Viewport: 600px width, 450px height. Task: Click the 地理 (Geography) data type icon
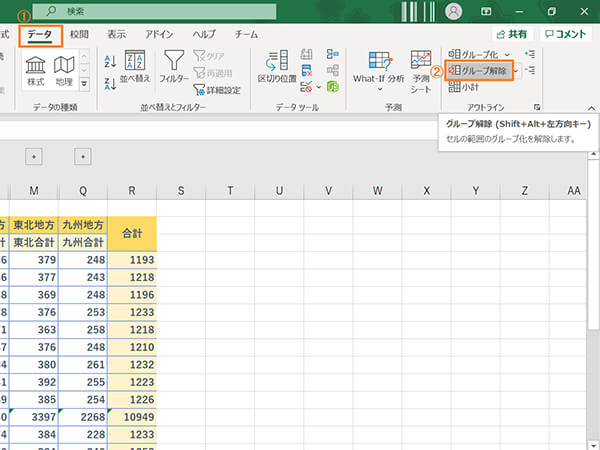(x=64, y=66)
